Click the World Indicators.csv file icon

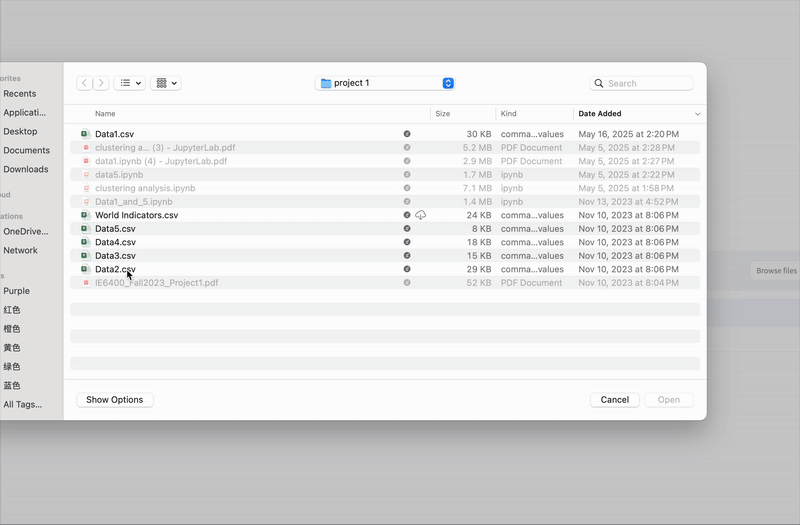[85, 215]
